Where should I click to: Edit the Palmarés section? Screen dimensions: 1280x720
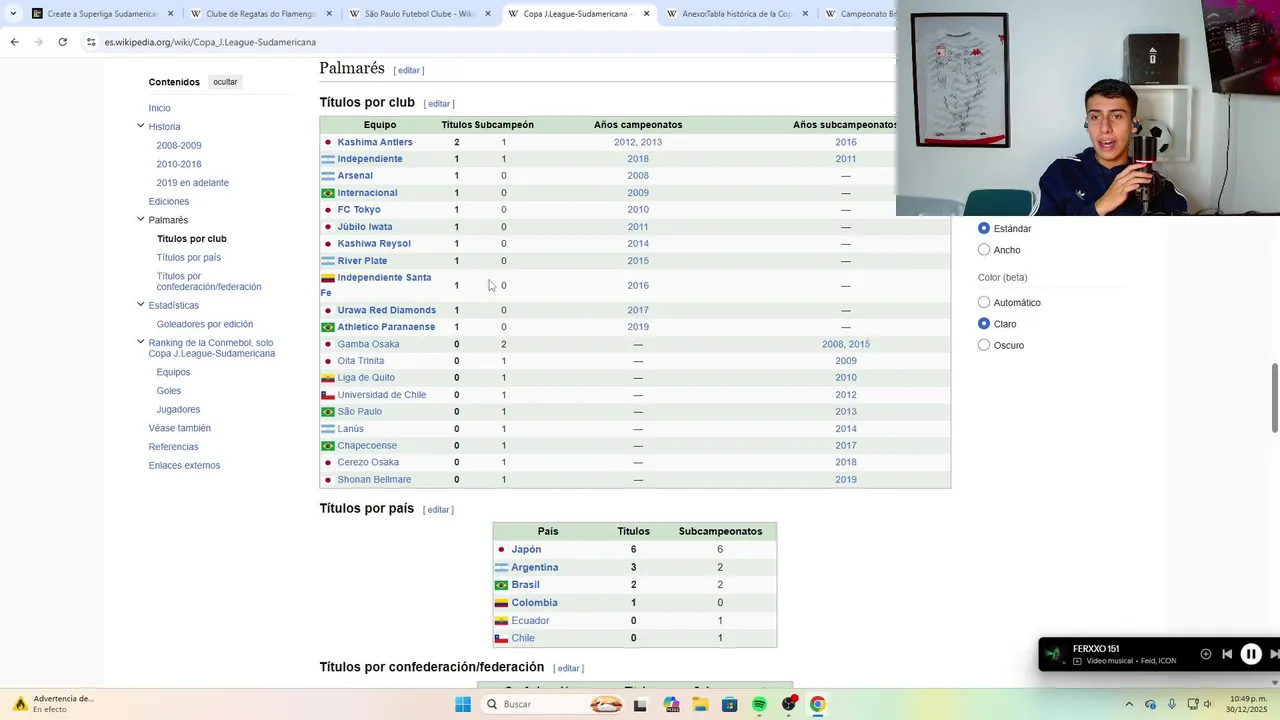point(409,70)
